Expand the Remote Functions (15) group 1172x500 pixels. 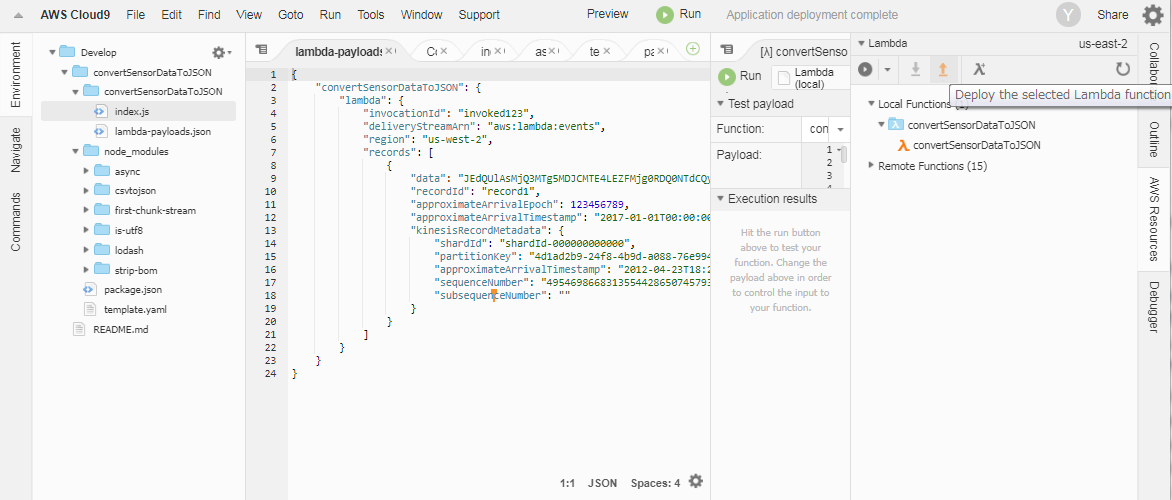(x=872, y=165)
